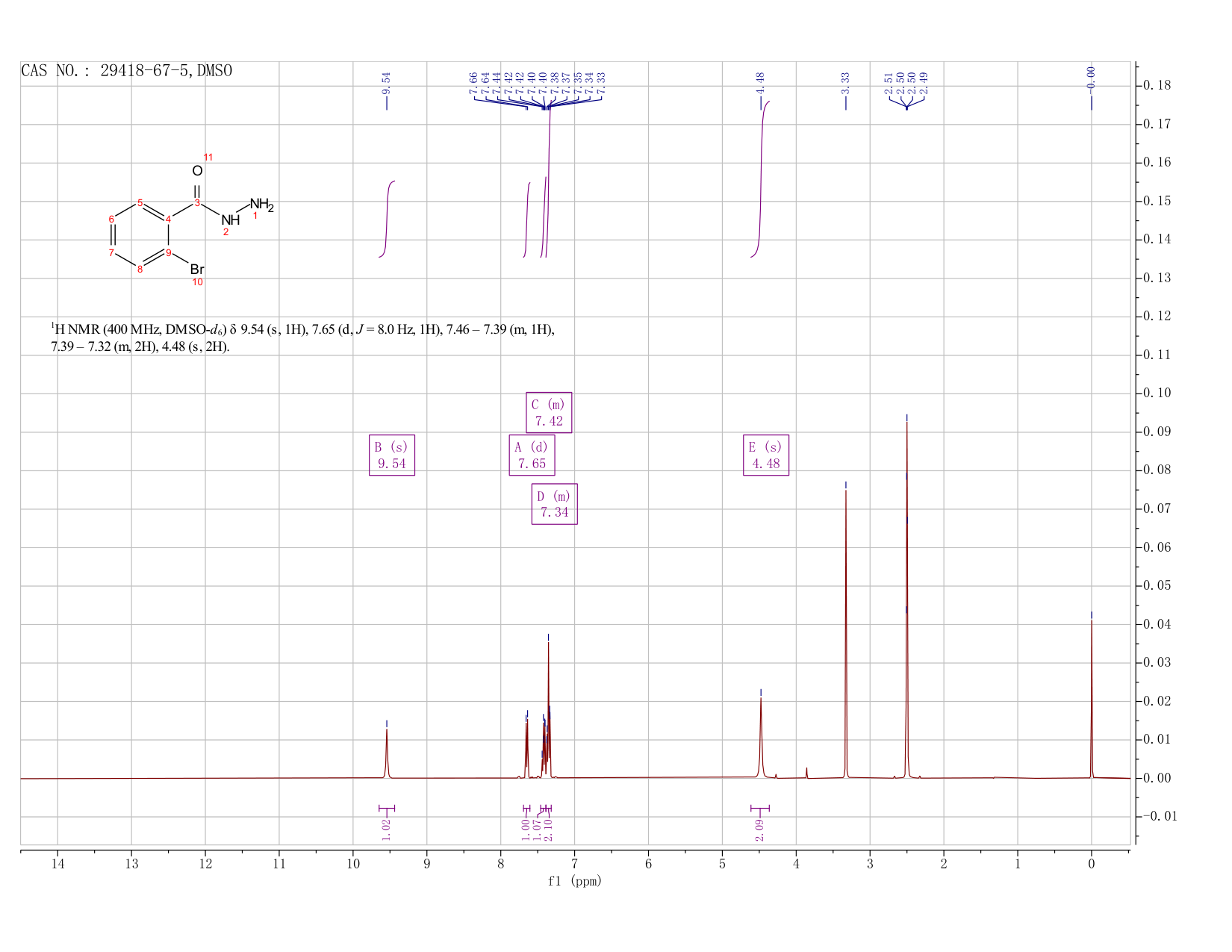
Task: Click the 10 tick on the ppm axis
Action: click(x=353, y=864)
